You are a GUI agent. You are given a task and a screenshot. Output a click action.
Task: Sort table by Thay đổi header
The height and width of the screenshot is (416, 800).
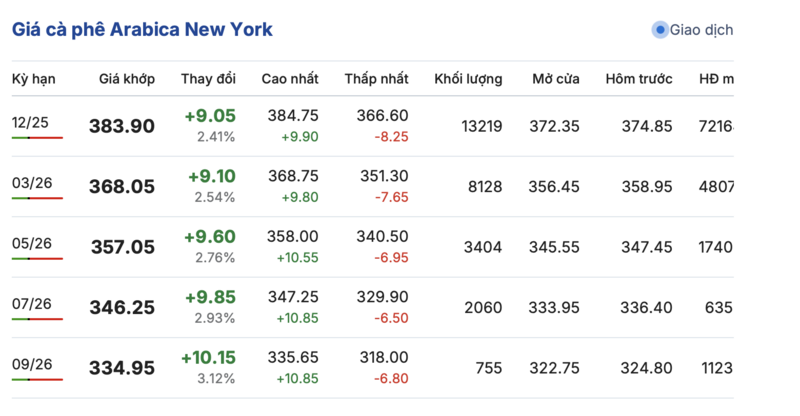208,79
